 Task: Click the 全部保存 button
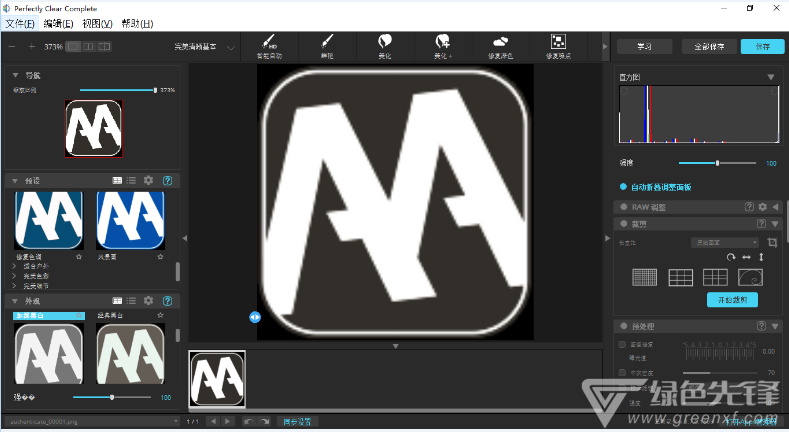pyautogui.click(x=709, y=46)
